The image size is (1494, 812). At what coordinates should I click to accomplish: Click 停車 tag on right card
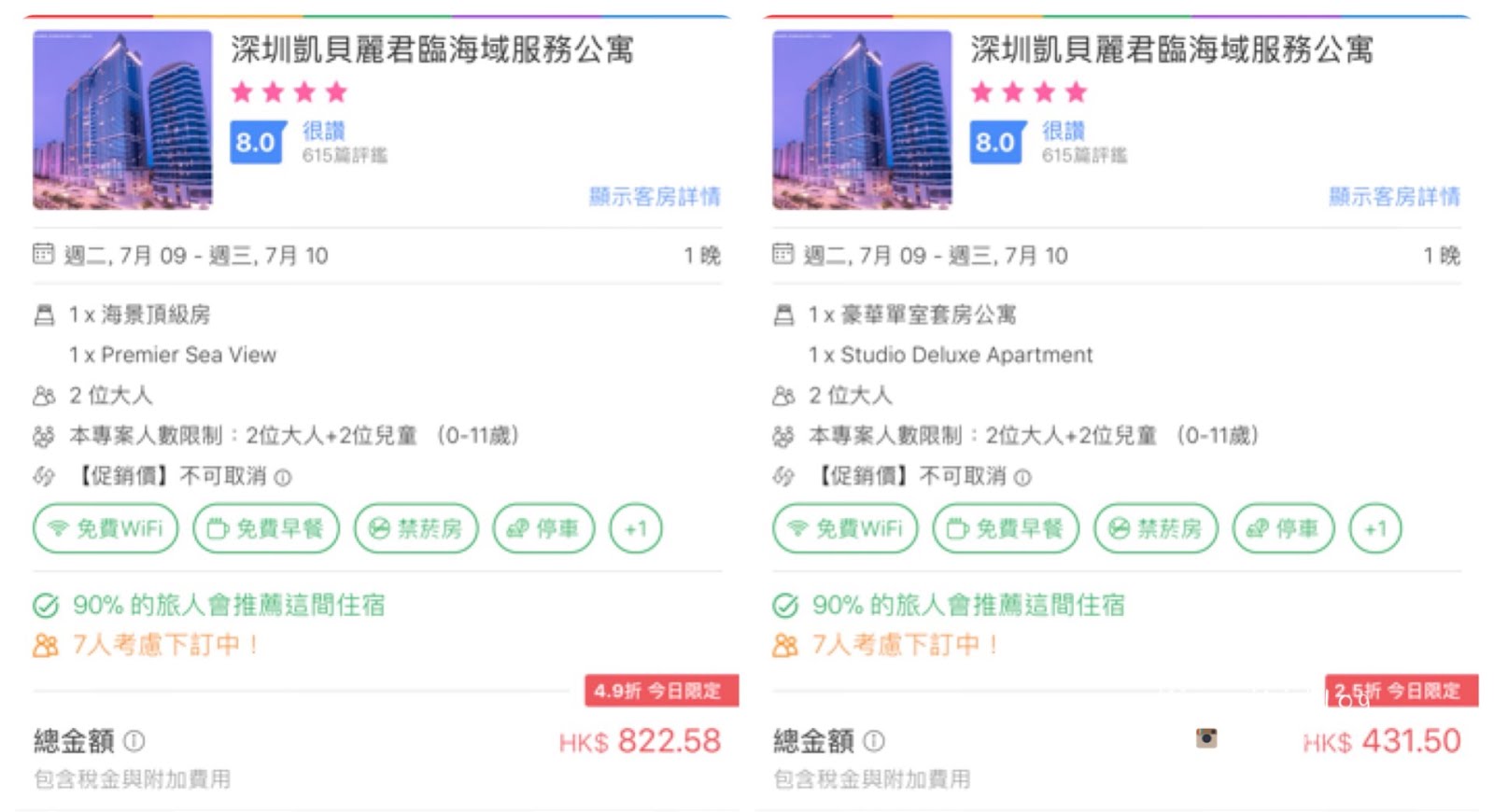[1283, 528]
